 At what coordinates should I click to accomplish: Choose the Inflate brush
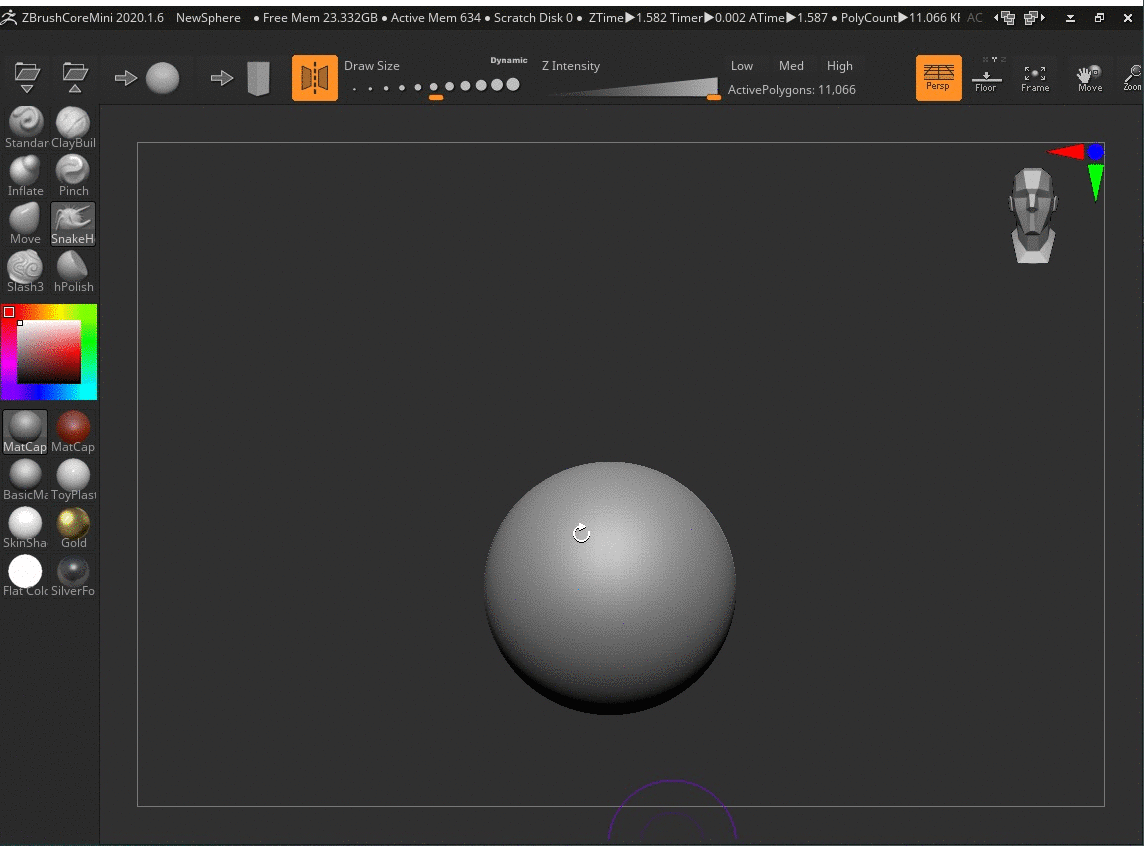point(26,173)
